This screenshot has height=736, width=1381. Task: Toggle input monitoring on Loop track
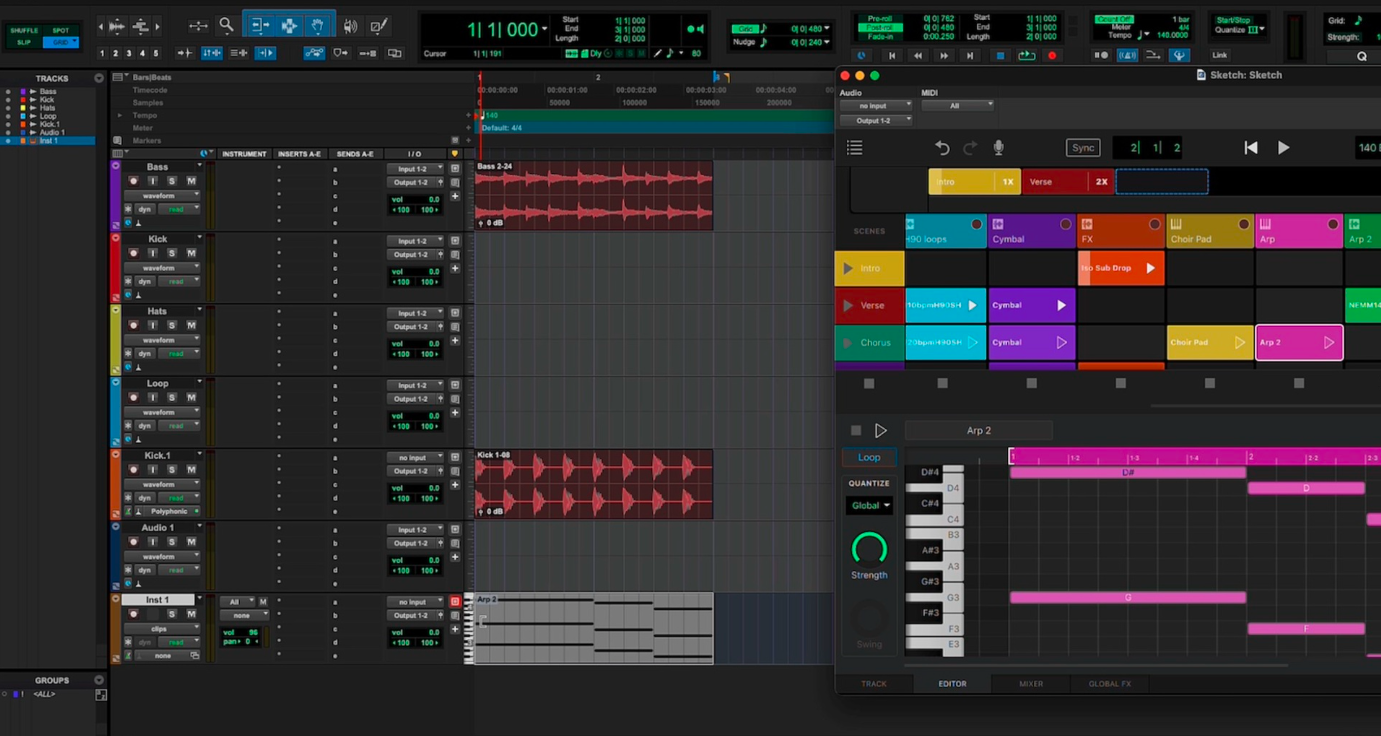[153, 397]
